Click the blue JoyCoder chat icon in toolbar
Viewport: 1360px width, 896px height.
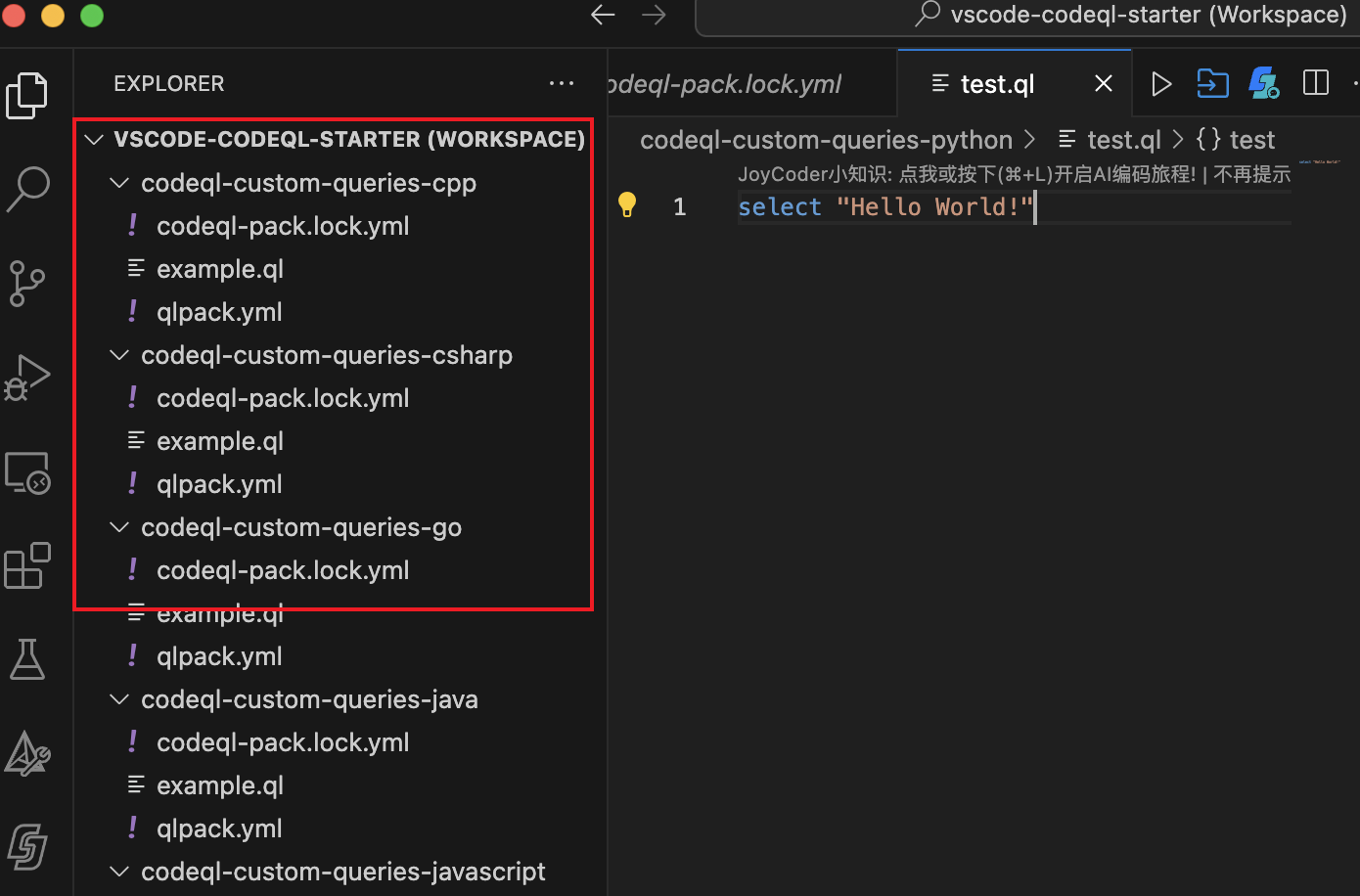click(x=1263, y=83)
